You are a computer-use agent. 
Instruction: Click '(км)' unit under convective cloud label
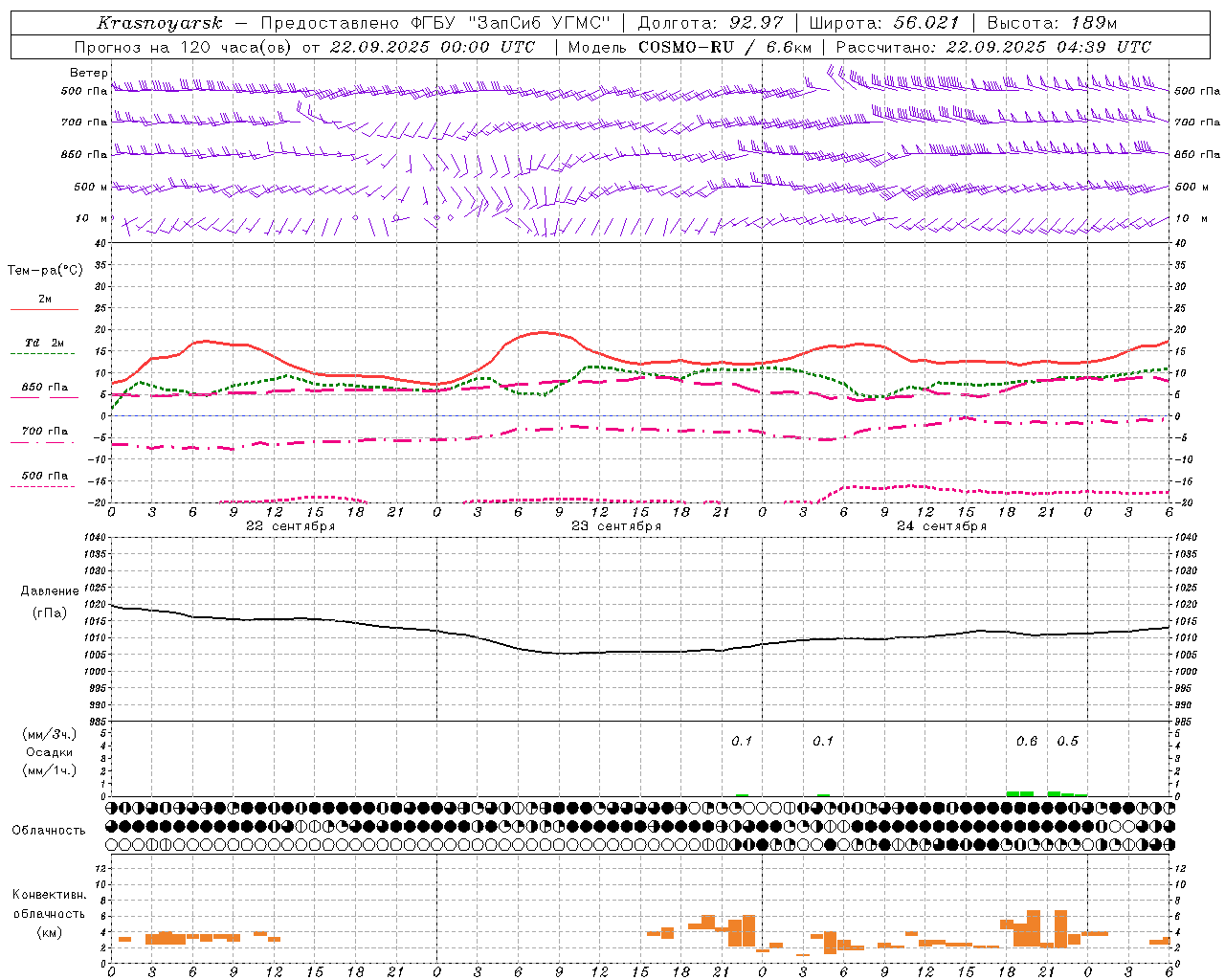[49, 932]
